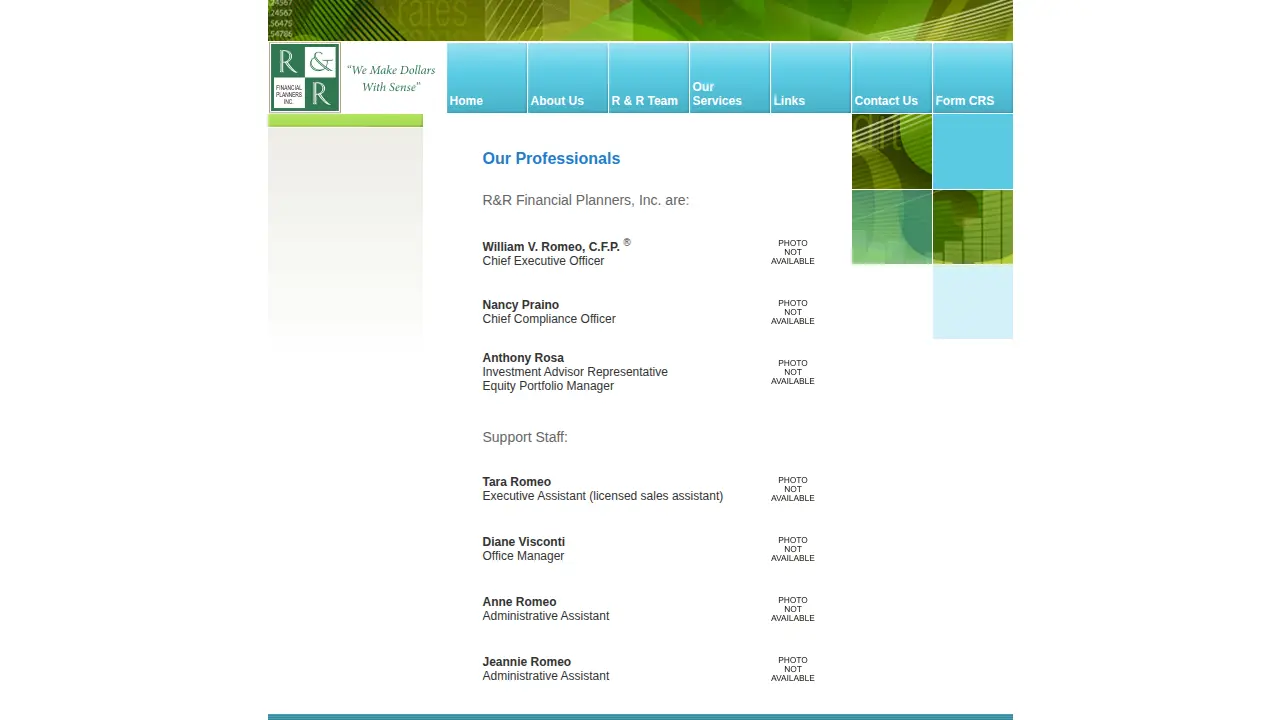Click the name Jeannie Romeo

[527, 662]
